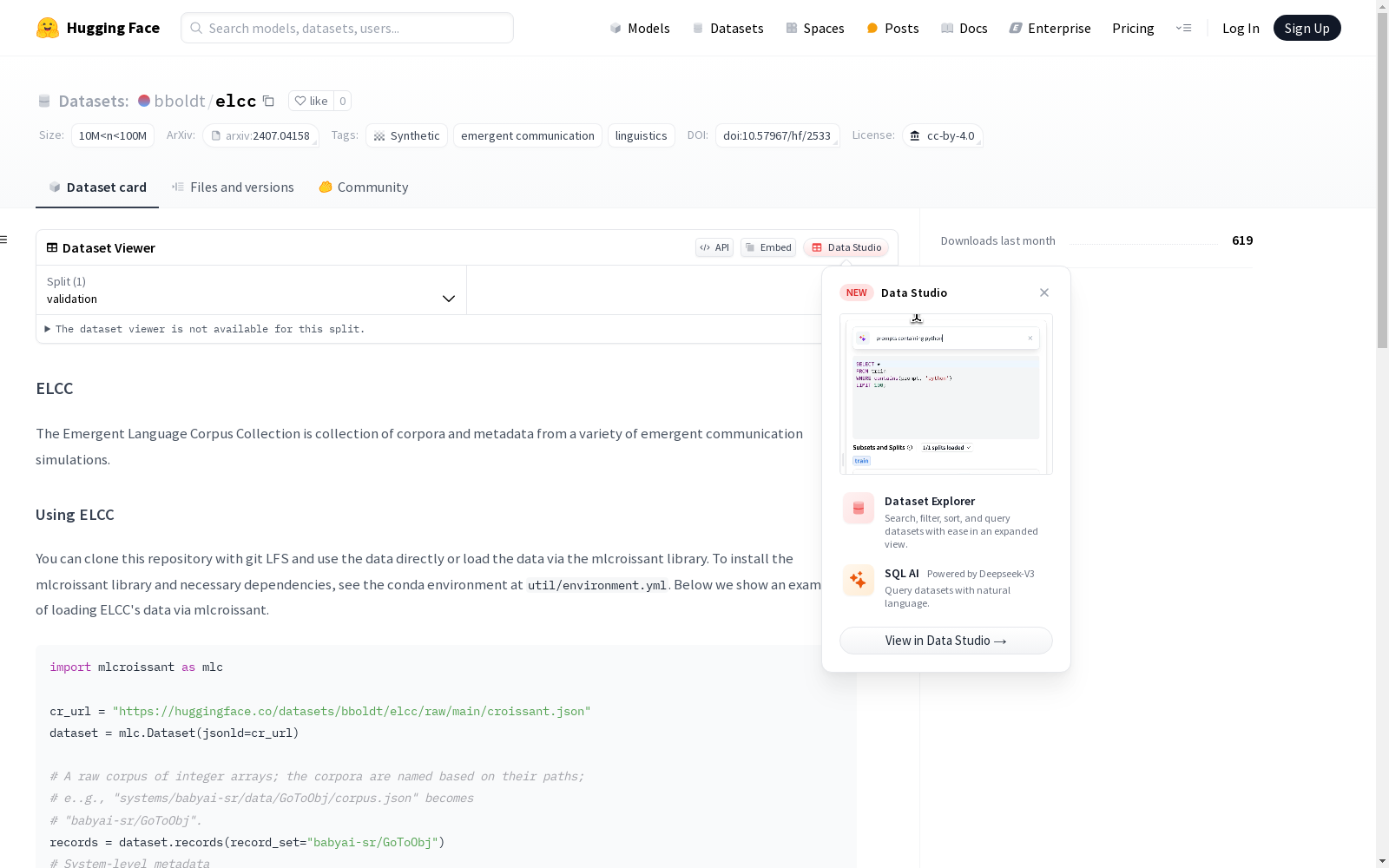
Task: Open the Embed button
Action: 768,247
